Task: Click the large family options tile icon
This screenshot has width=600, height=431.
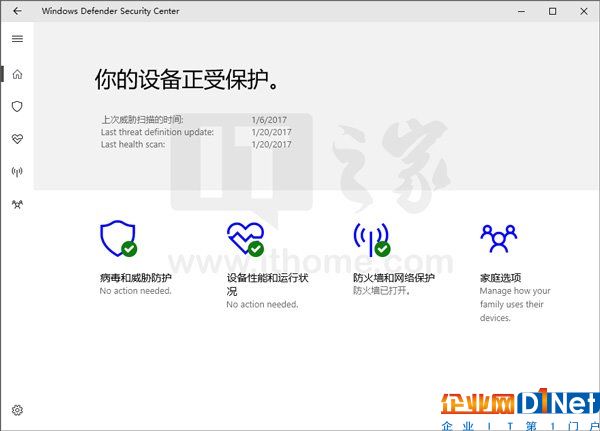Action: click(499, 238)
